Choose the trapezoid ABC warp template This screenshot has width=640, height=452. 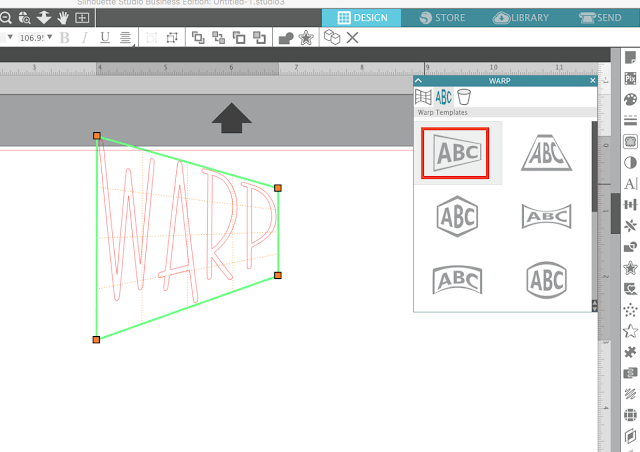pyautogui.click(x=547, y=152)
